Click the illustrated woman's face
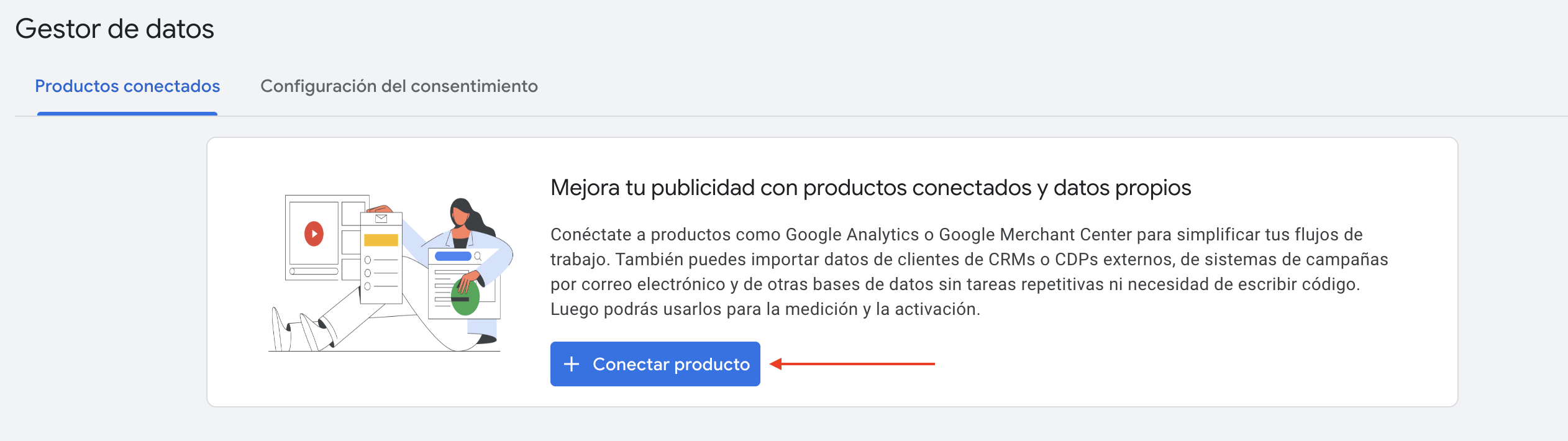 point(460,215)
